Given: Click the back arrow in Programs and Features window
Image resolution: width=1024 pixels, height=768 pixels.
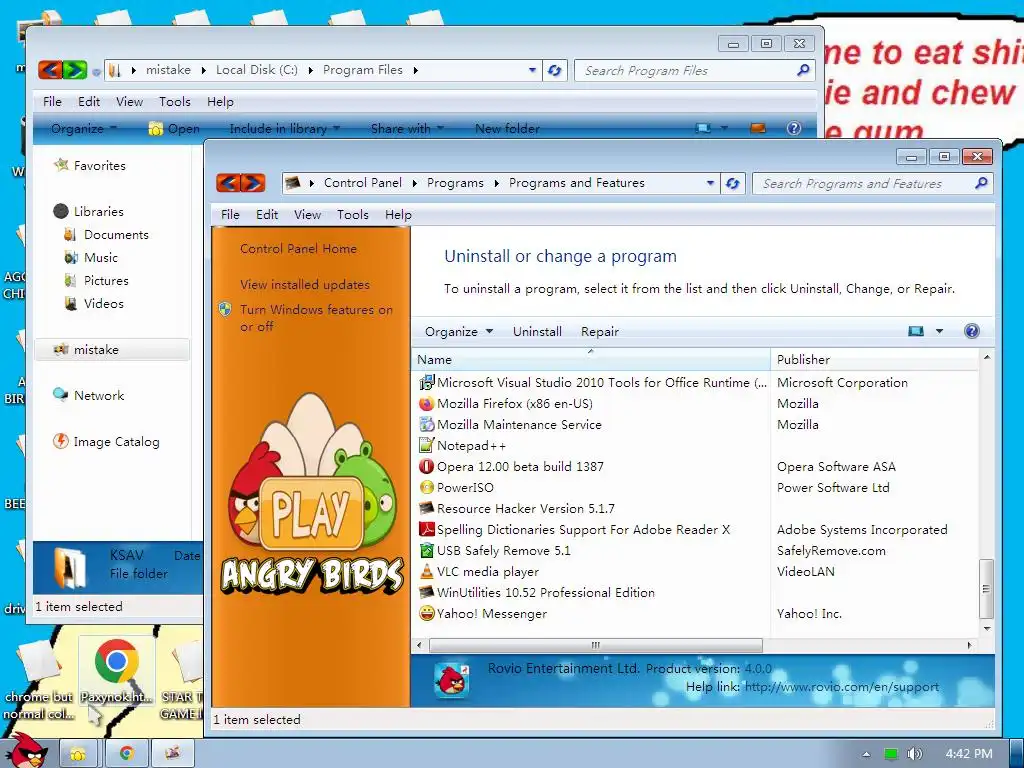Looking at the screenshot, I should click(x=228, y=183).
